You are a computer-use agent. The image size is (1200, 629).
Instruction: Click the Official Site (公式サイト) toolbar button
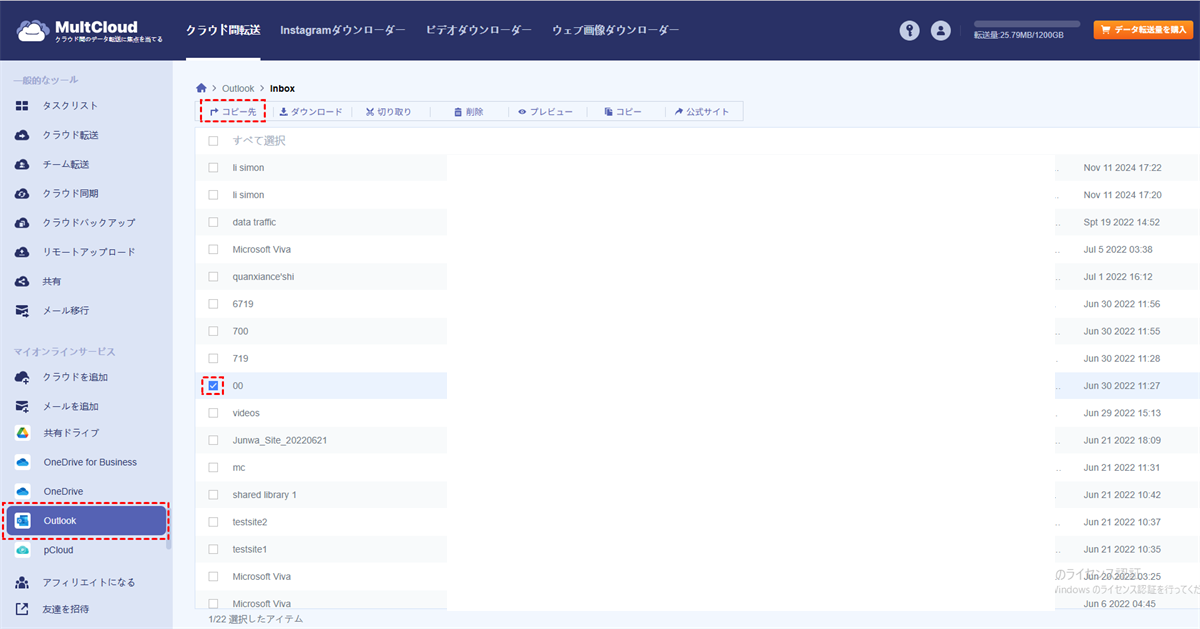click(x=702, y=112)
